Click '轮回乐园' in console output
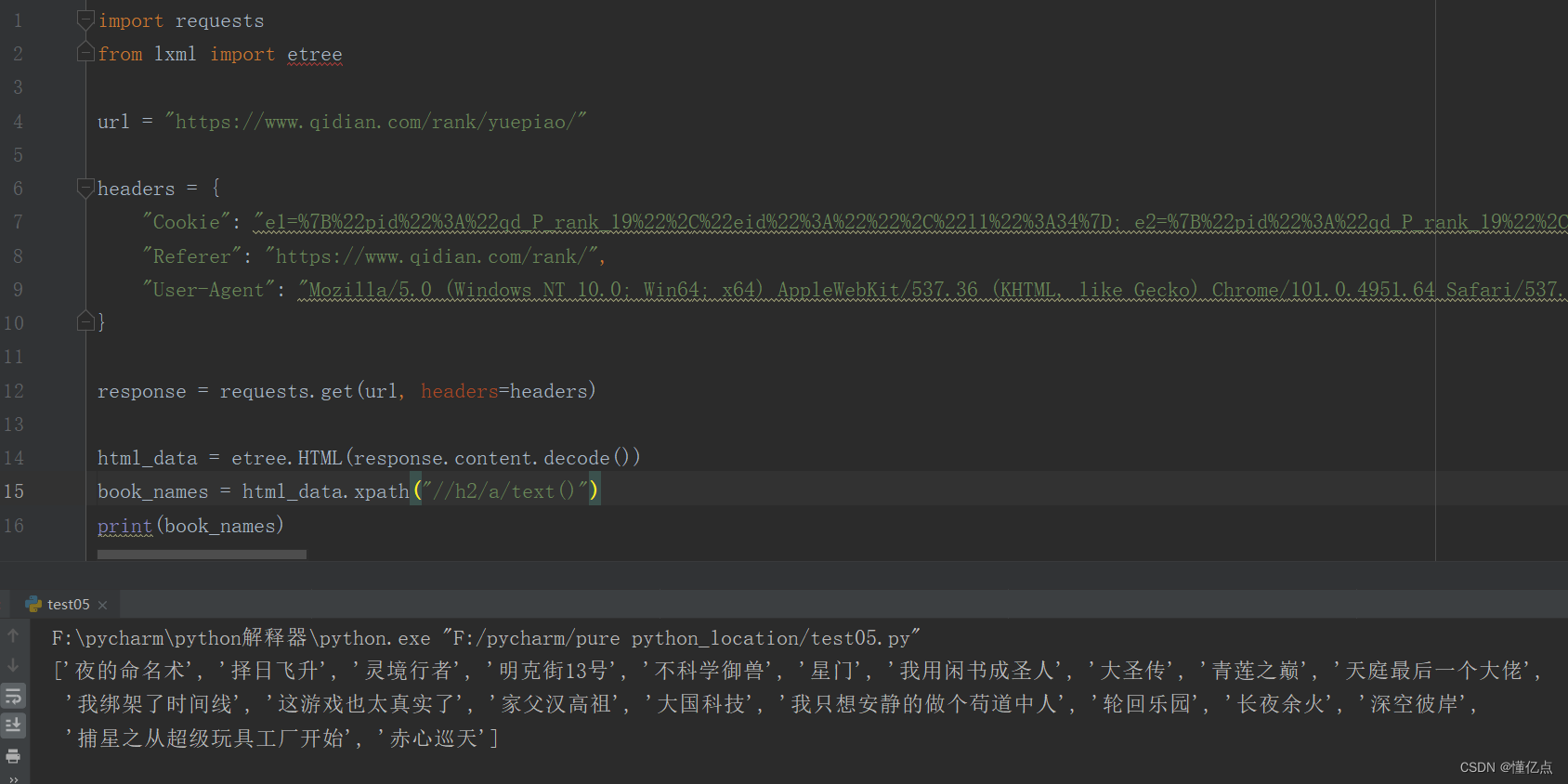The height and width of the screenshot is (784, 1568). tap(1146, 704)
